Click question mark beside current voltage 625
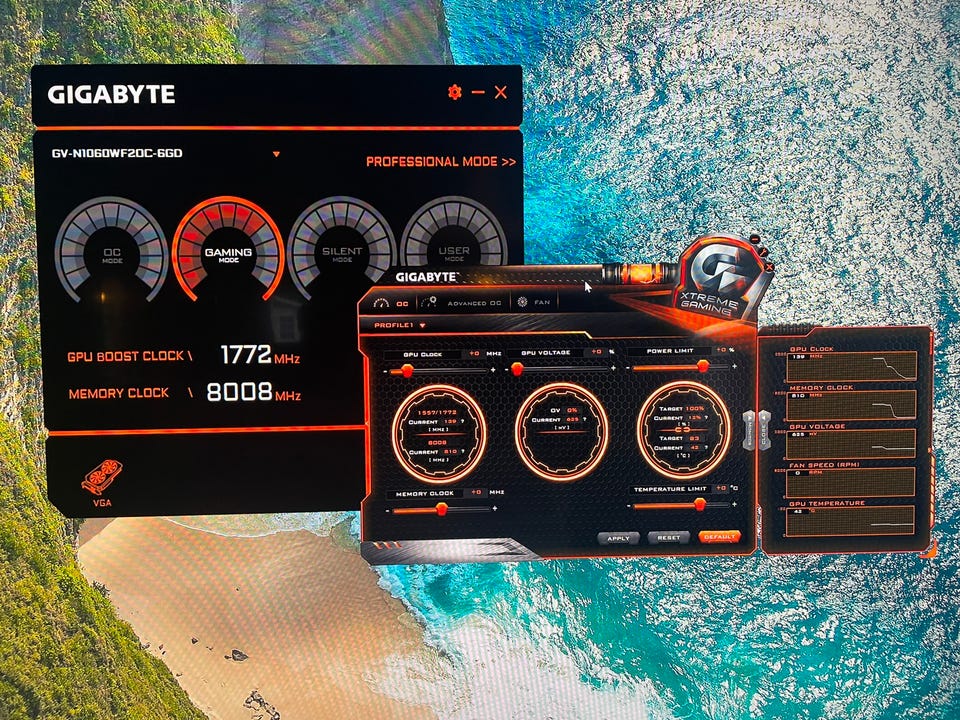This screenshot has height=720, width=960. [x=585, y=419]
